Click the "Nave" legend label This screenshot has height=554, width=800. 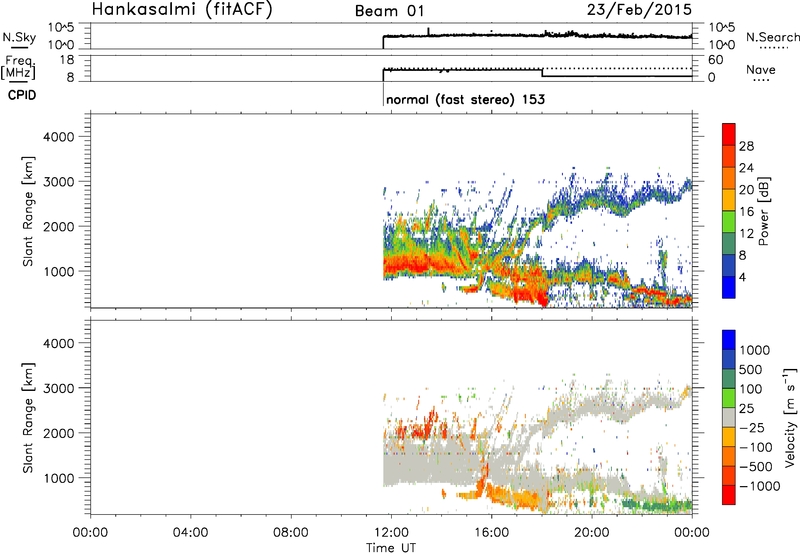point(761,69)
